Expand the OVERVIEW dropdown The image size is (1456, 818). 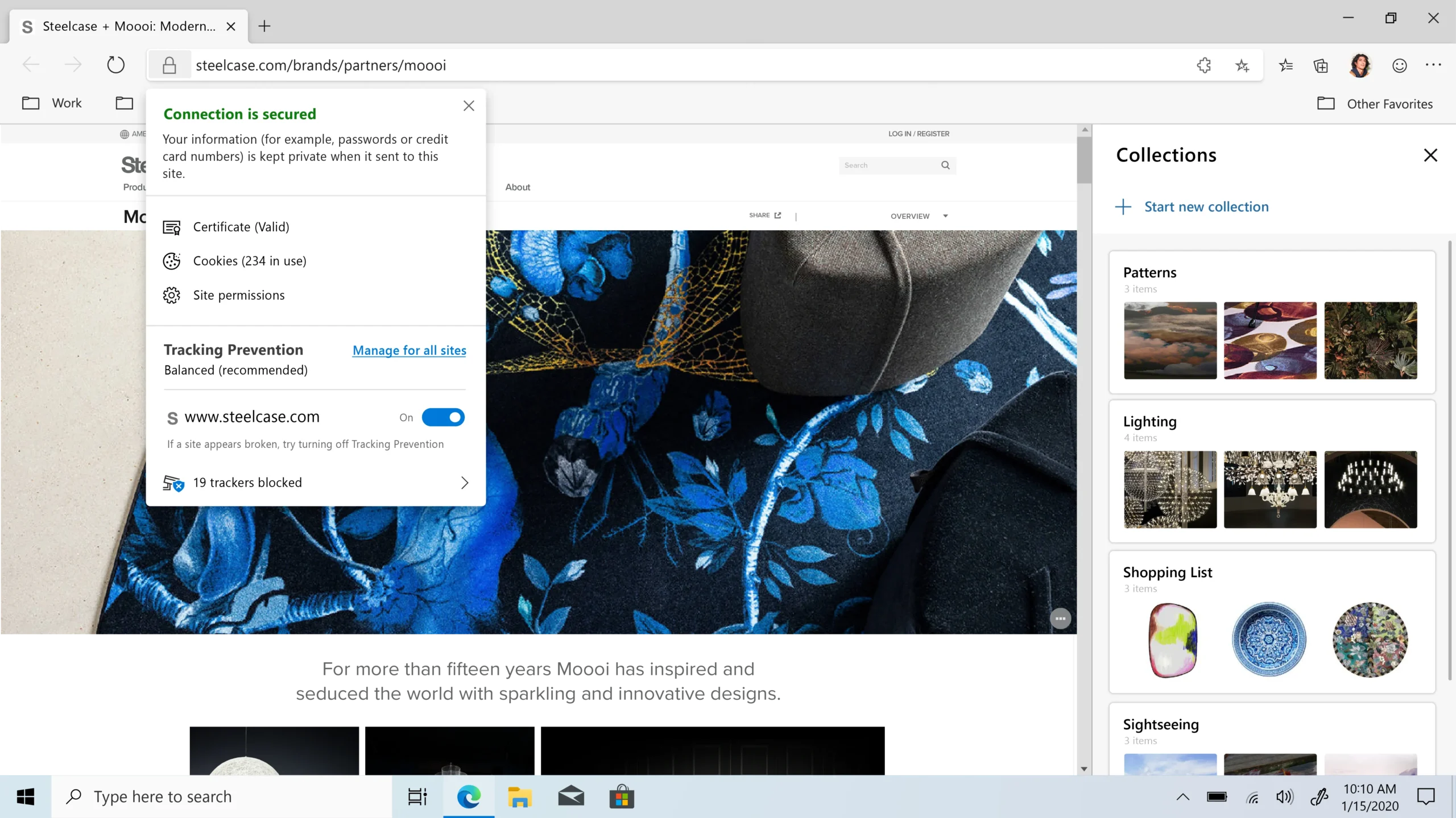point(919,216)
